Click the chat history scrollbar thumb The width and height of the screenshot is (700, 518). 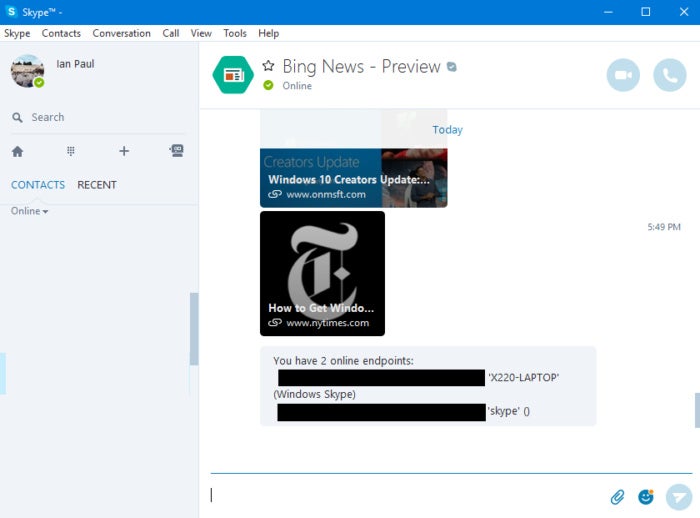click(697, 410)
